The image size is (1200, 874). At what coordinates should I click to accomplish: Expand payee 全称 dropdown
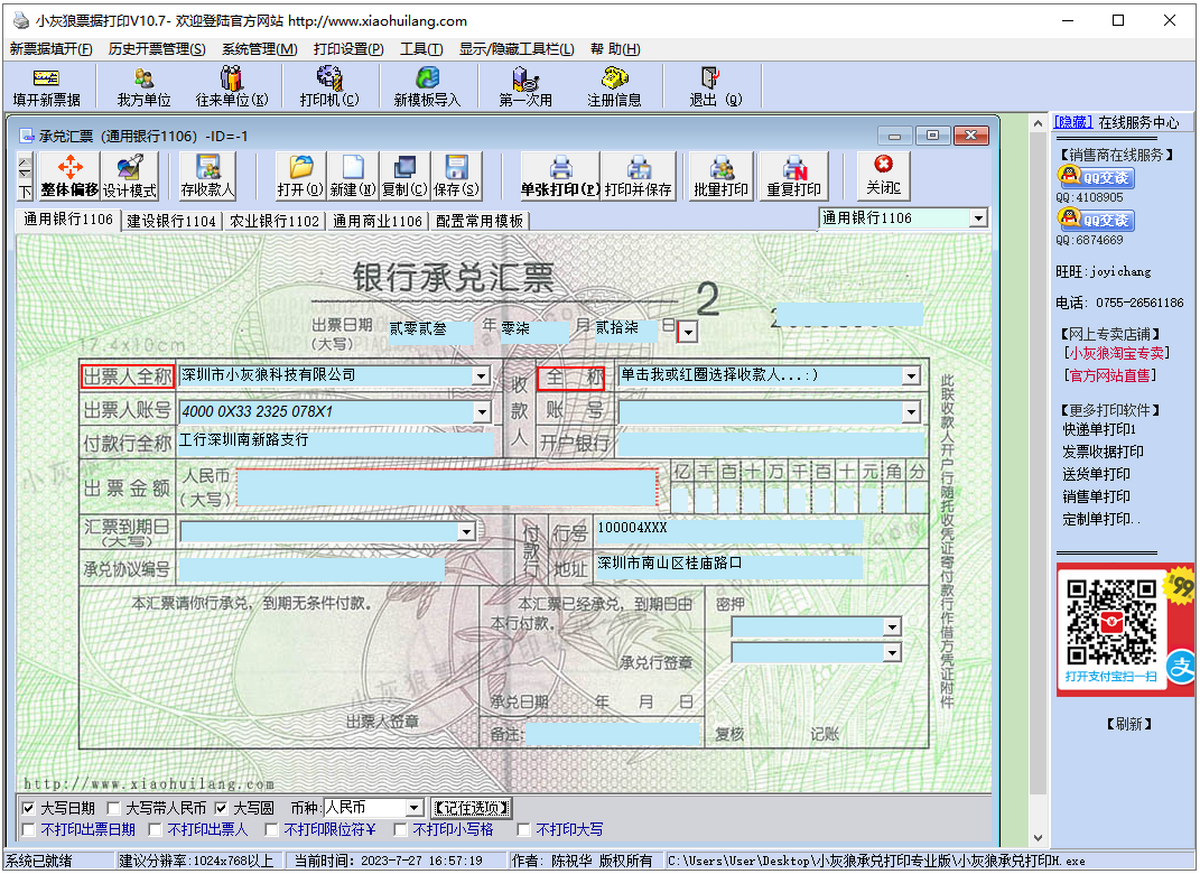click(x=910, y=376)
